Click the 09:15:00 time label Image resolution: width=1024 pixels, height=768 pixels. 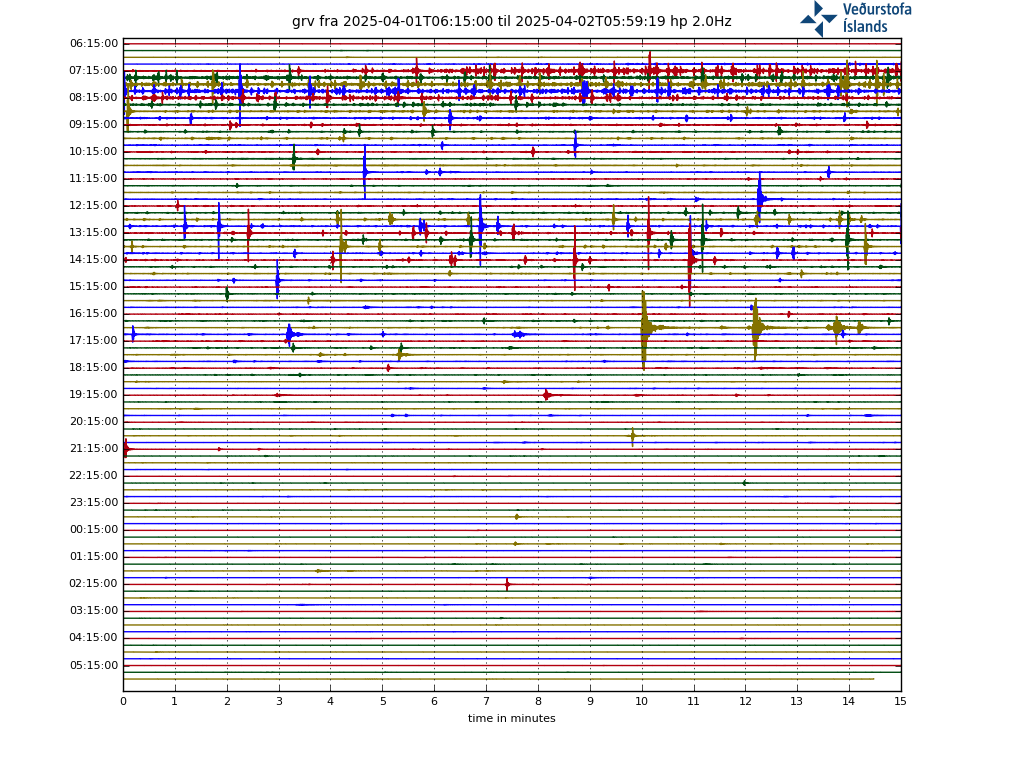point(94,125)
